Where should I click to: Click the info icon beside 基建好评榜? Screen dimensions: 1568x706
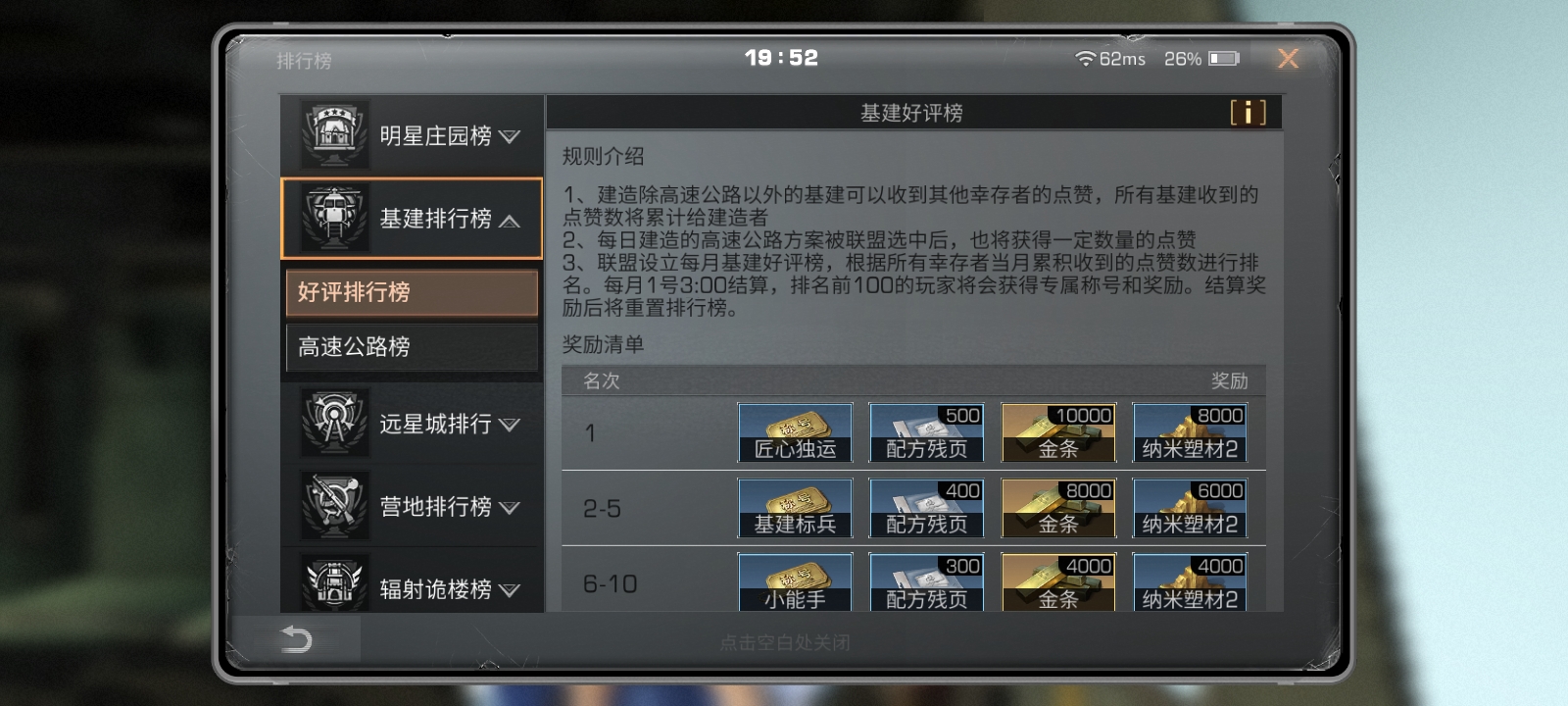(x=1248, y=112)
